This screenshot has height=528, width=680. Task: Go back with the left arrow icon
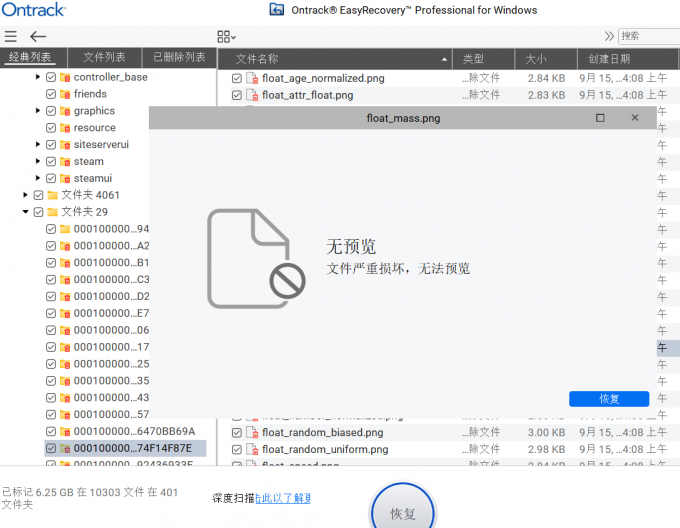click(x=38, y=36)
